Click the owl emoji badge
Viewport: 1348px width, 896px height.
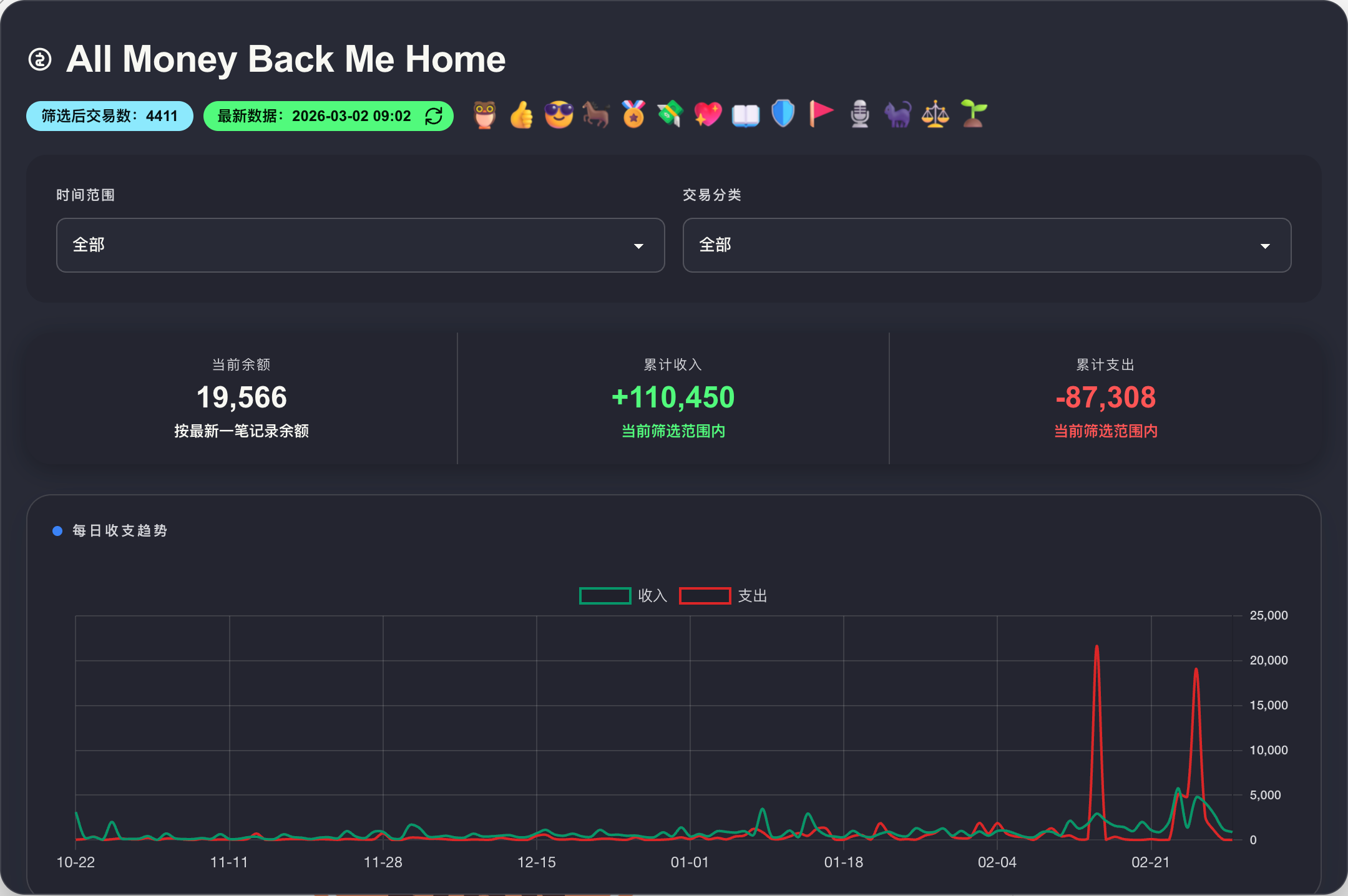coord(484,115)
